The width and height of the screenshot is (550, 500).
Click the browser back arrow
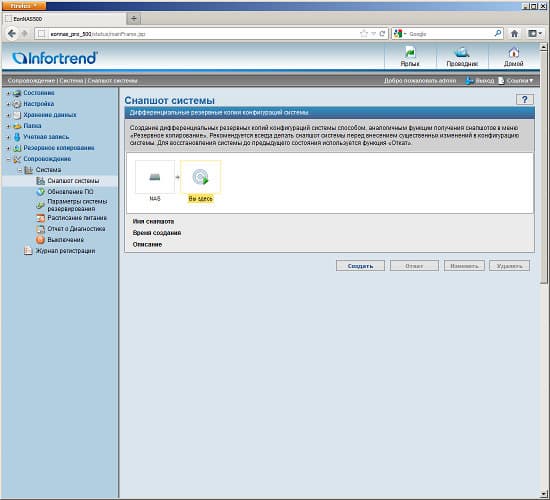pyautogui.click(x=12, y=34)
